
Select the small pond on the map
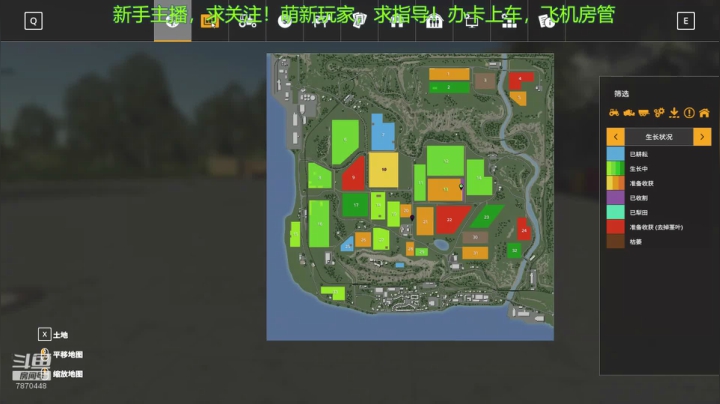[441, 245]
